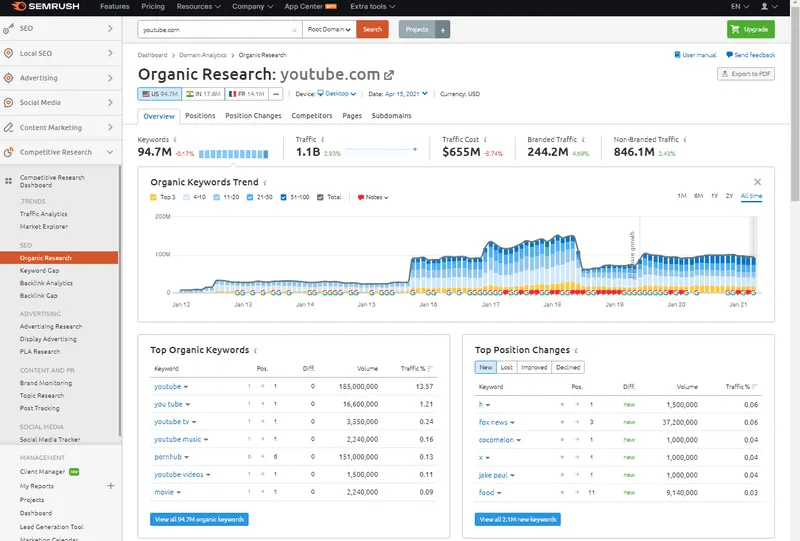Select the Improved position changes filter

coord(534,367)
